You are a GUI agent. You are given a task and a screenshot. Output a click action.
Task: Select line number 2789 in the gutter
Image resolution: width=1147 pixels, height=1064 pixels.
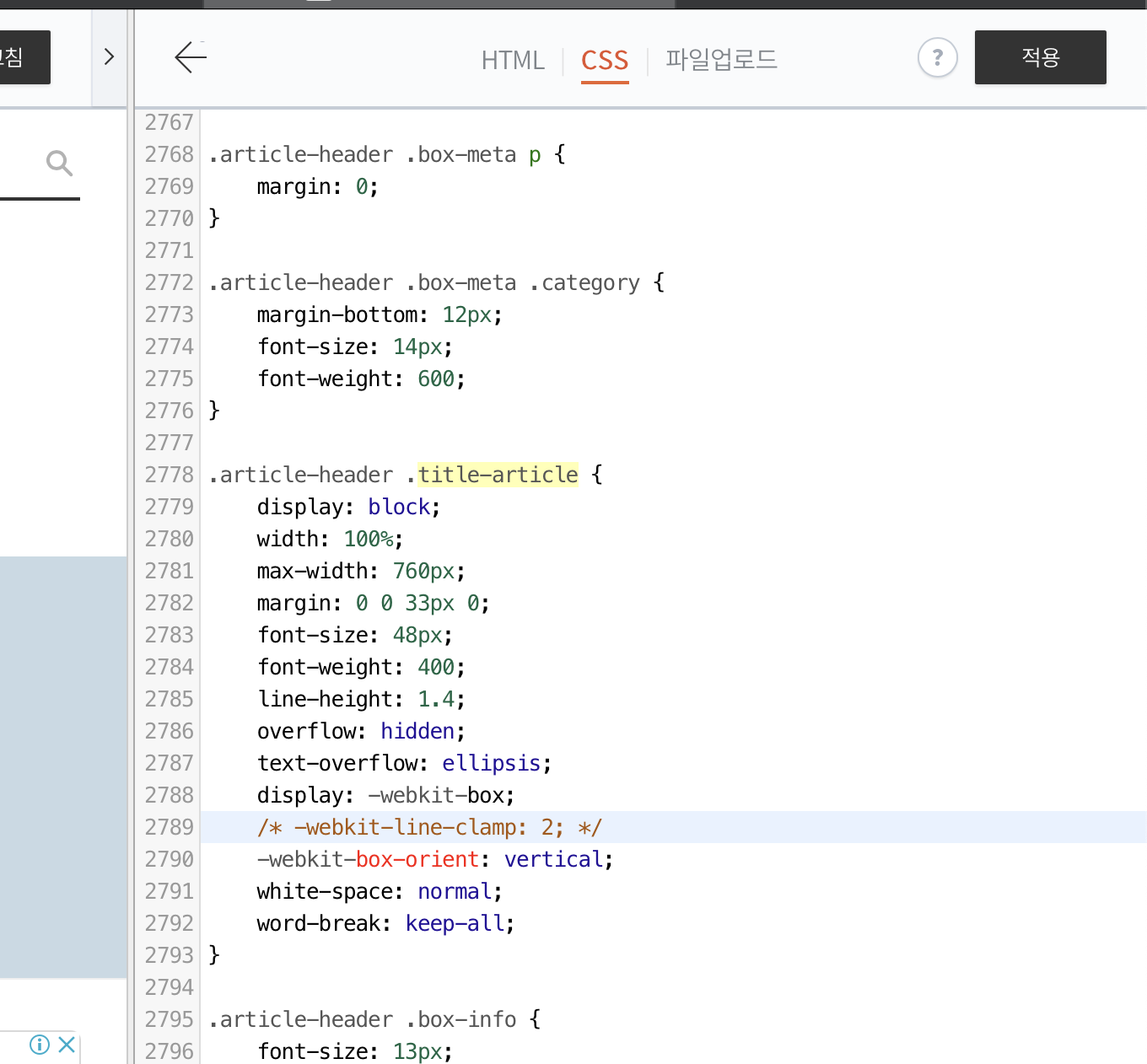(168, 827)
